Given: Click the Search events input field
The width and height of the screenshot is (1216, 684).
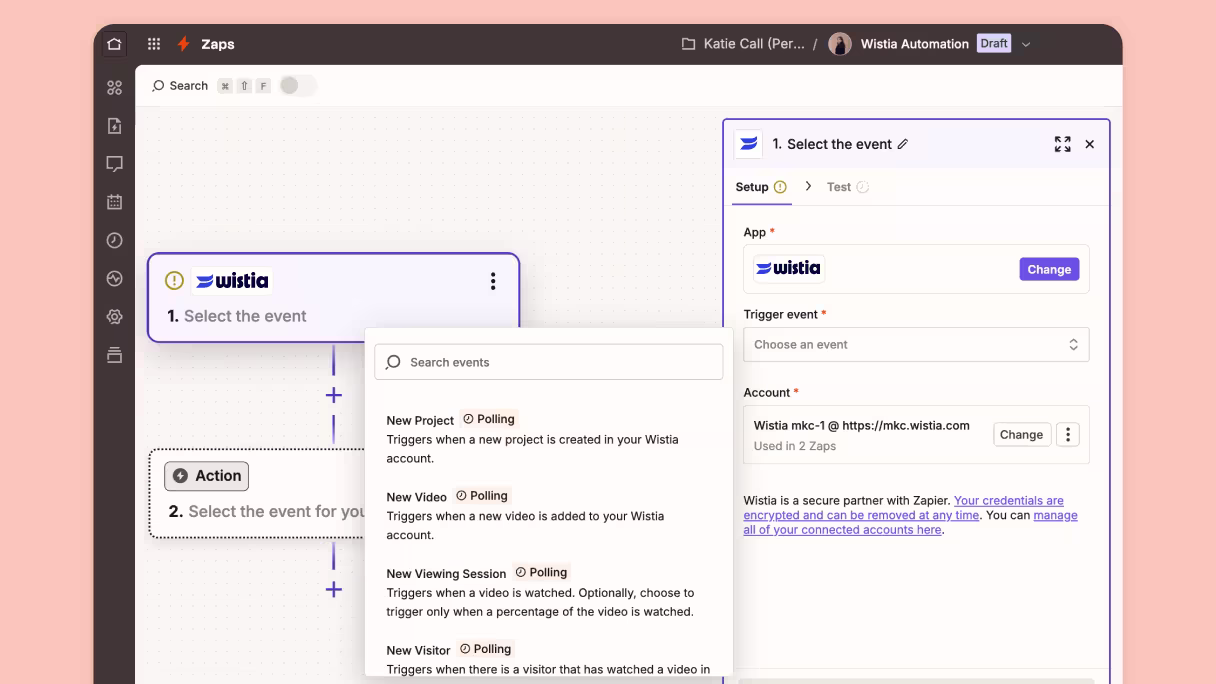Looking at the screenshot, I should pos(549,362).
